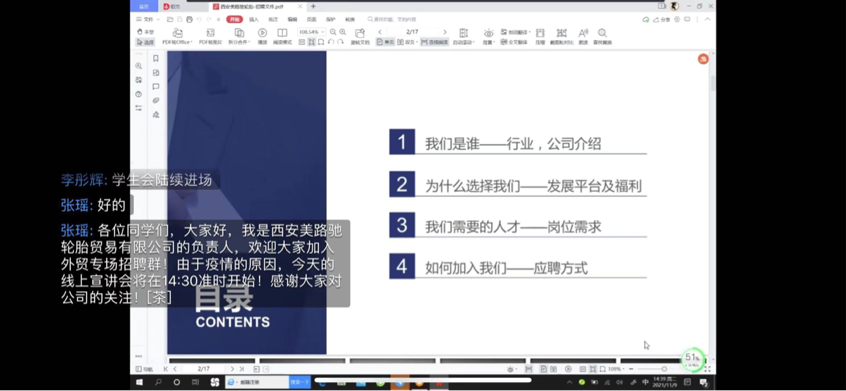This screenshot has height=391, width=846.
Task: Switch to the 插入 (Insert) tab
Action: click(x=254, y=19)
